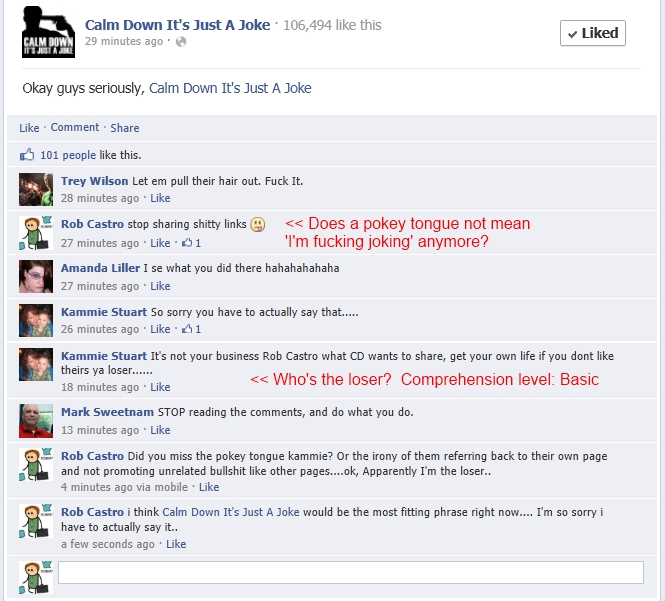665x601 pixels.
Task: Click the public globe icon near the timestamp
Action: tap(181, 42)
